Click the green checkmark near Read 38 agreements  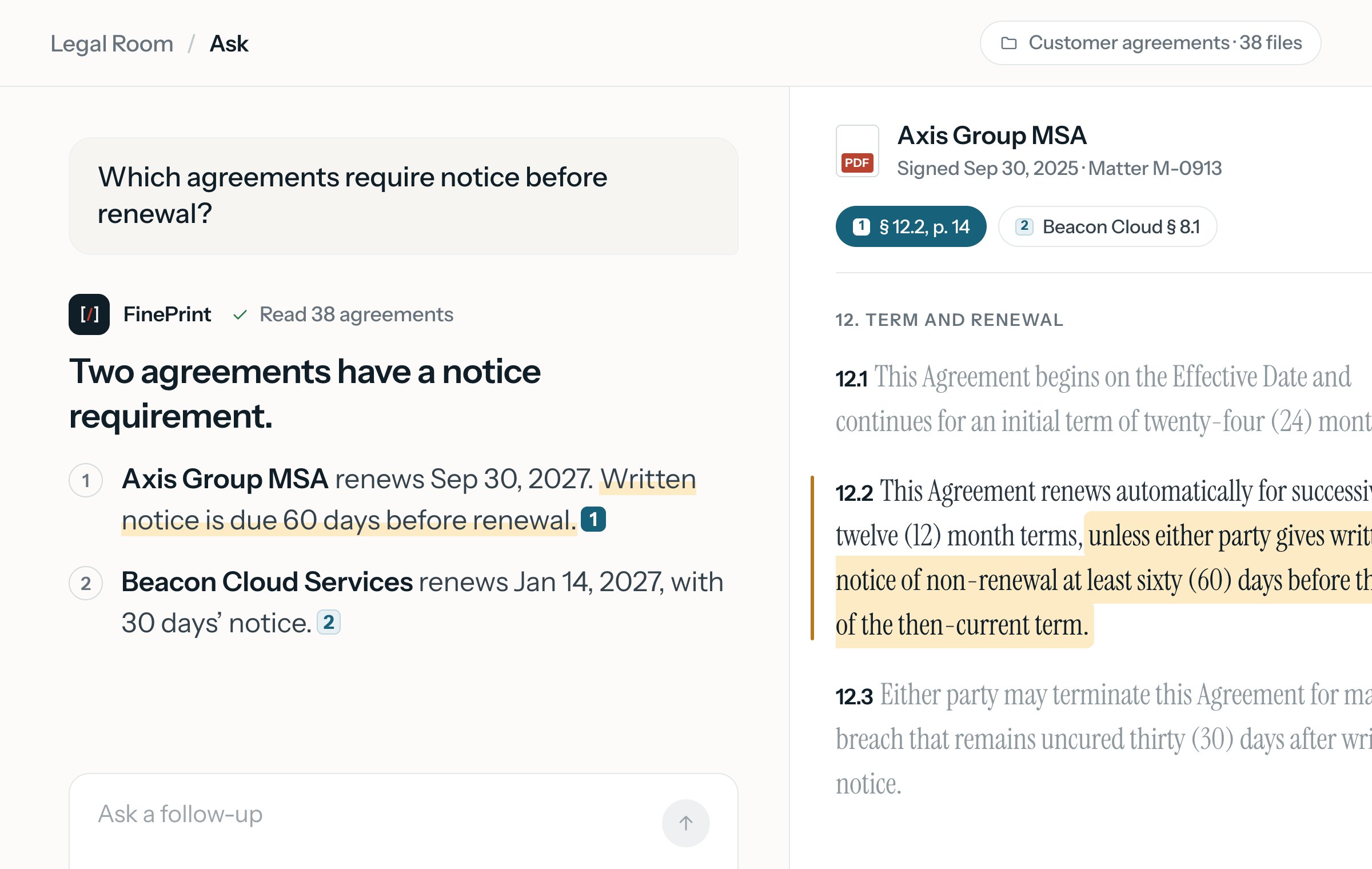coord(240,314)
